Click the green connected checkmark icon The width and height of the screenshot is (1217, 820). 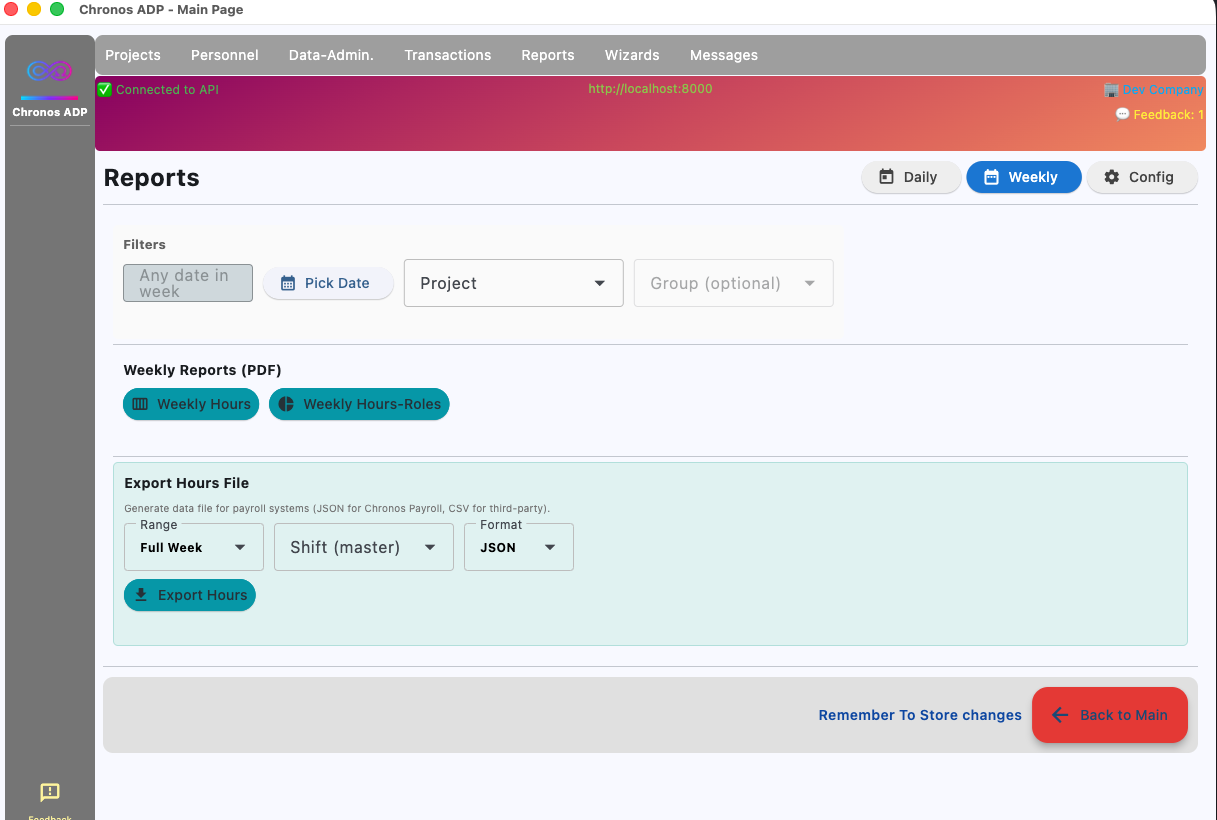(104, 89)
